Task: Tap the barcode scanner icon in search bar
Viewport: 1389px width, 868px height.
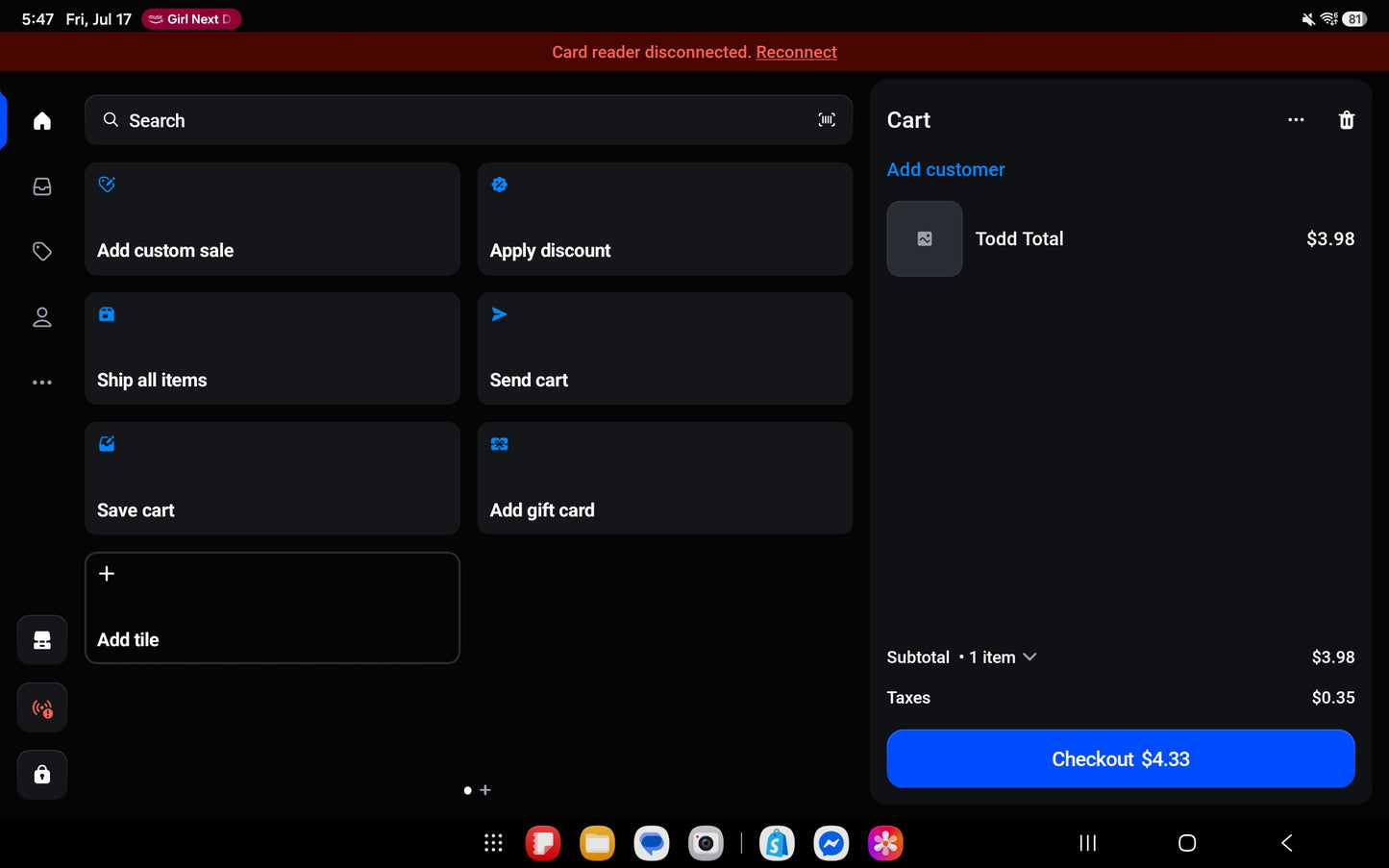Action: (x=827, y=120)
